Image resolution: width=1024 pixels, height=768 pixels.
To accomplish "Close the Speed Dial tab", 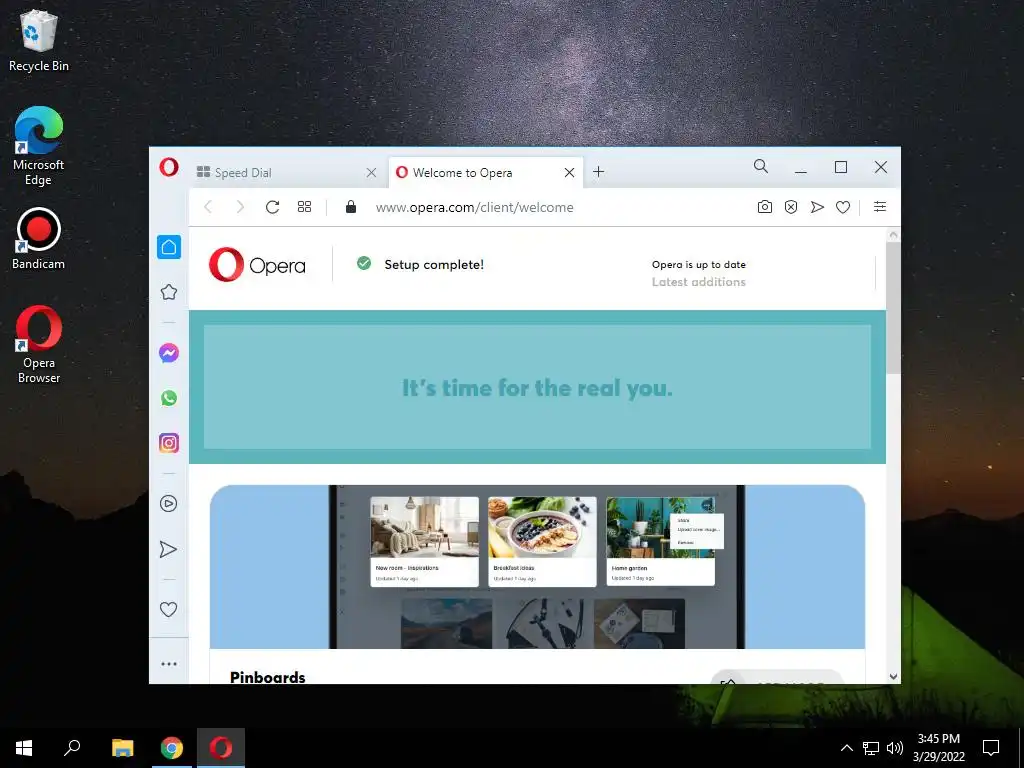I will pyautogui.click(x=372, y=172).
